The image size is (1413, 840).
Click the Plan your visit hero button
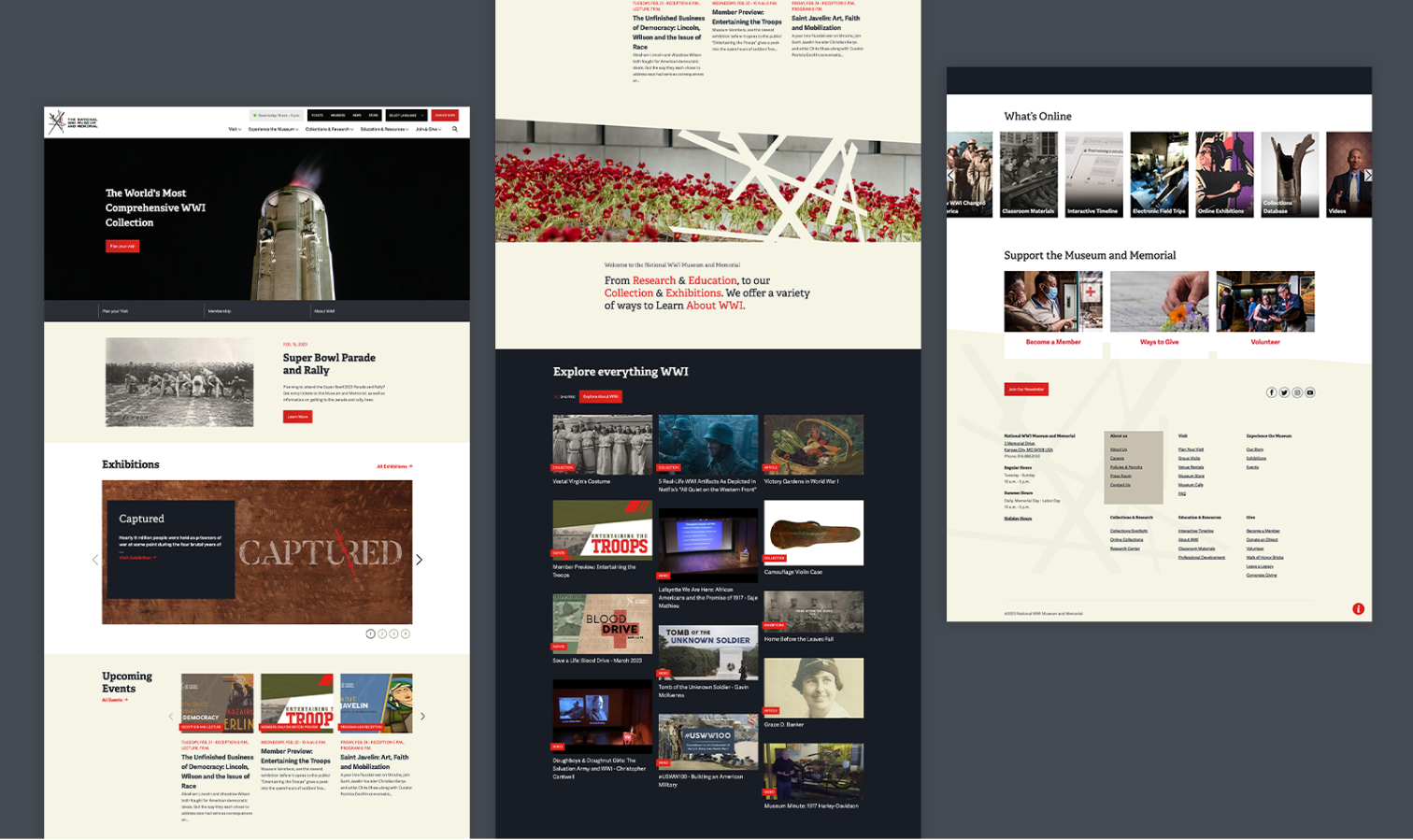[x=122, y=246]
